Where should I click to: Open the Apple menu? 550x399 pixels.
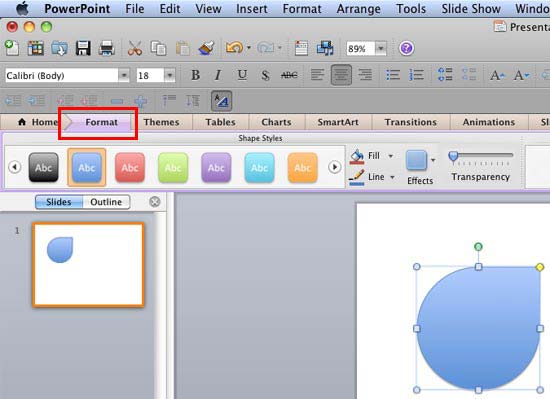[x=22, y=8]
